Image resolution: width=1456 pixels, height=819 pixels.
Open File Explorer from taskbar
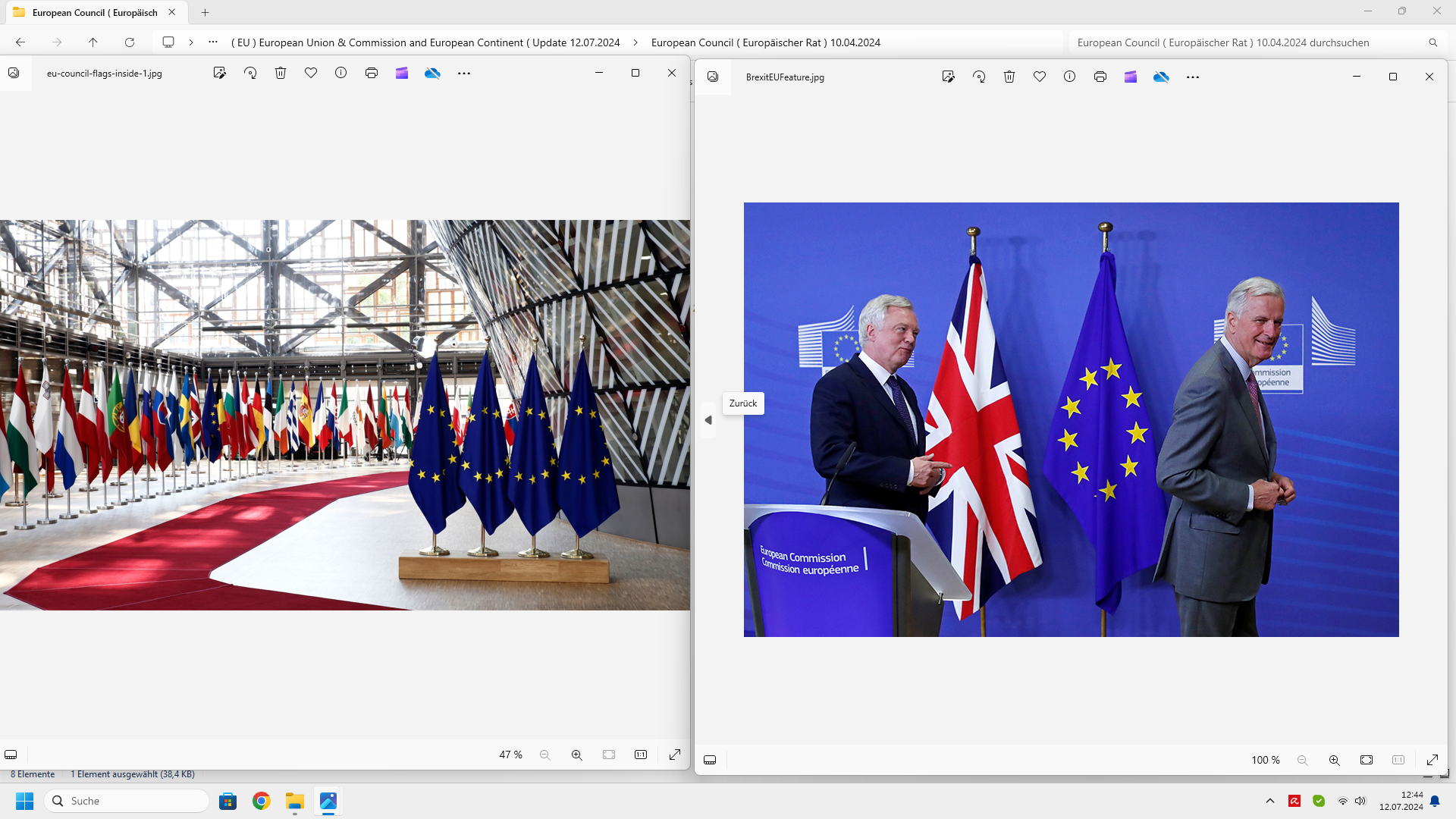point(295,801)
